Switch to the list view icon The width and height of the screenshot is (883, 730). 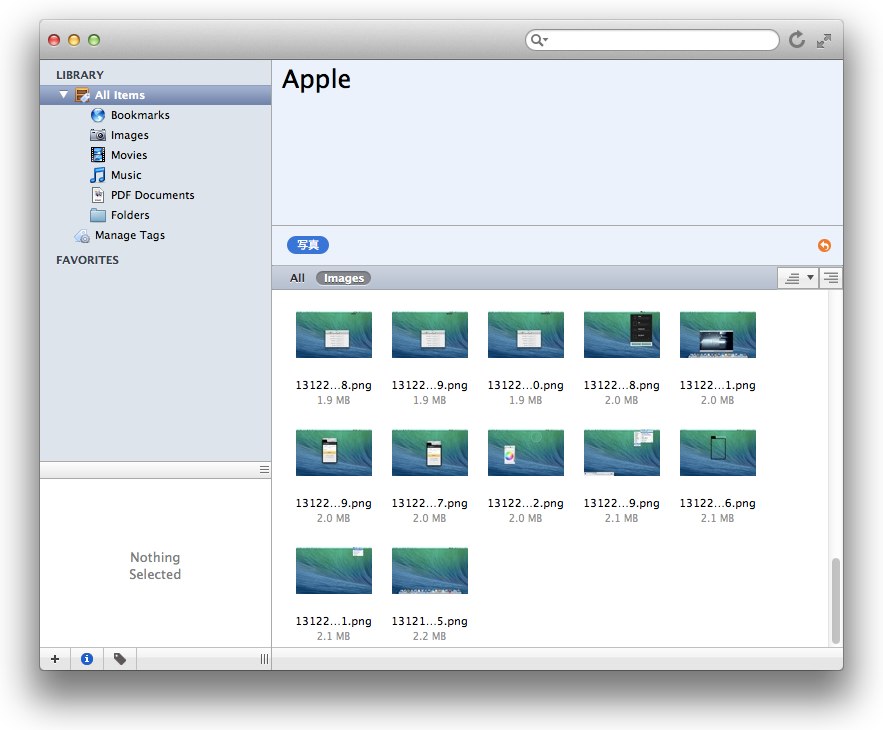[x=831, y=278]
